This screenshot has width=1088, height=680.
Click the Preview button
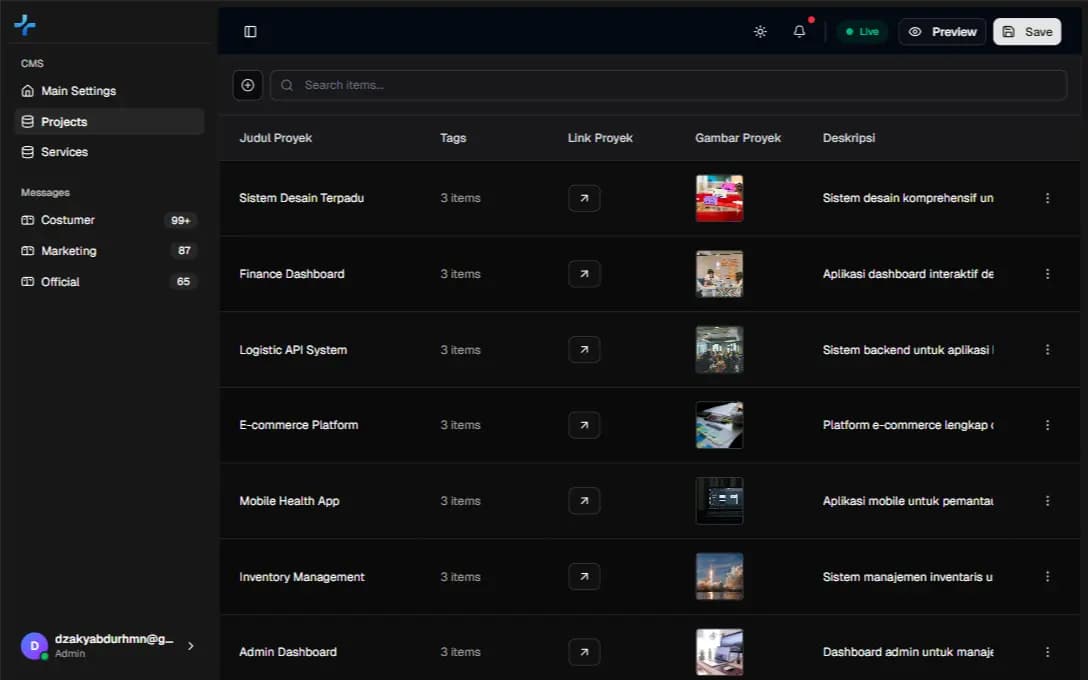942,32
